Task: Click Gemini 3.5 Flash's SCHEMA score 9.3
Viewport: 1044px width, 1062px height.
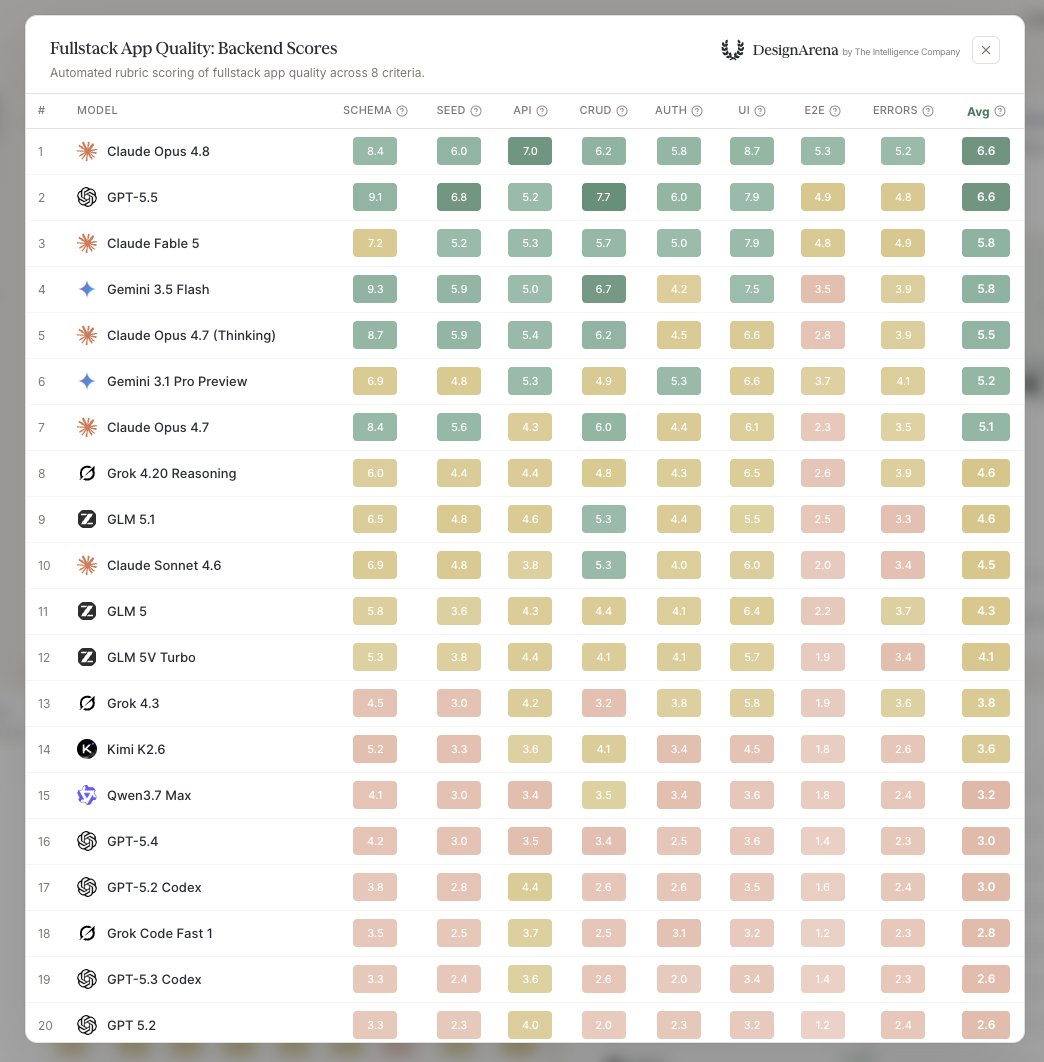Action: (375, 289)
